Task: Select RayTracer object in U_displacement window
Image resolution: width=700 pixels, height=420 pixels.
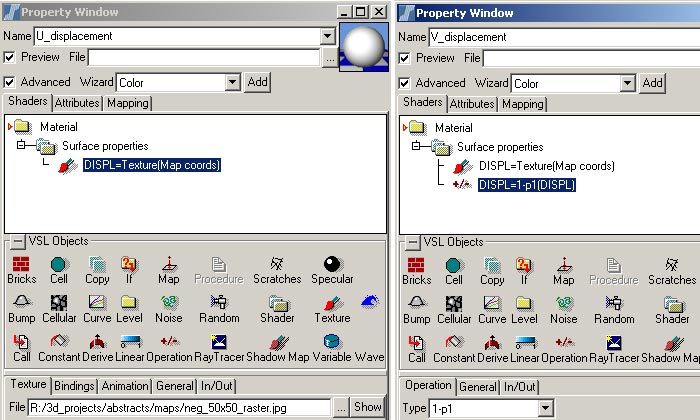Action: pyautogui.click(x=219, y=349)
